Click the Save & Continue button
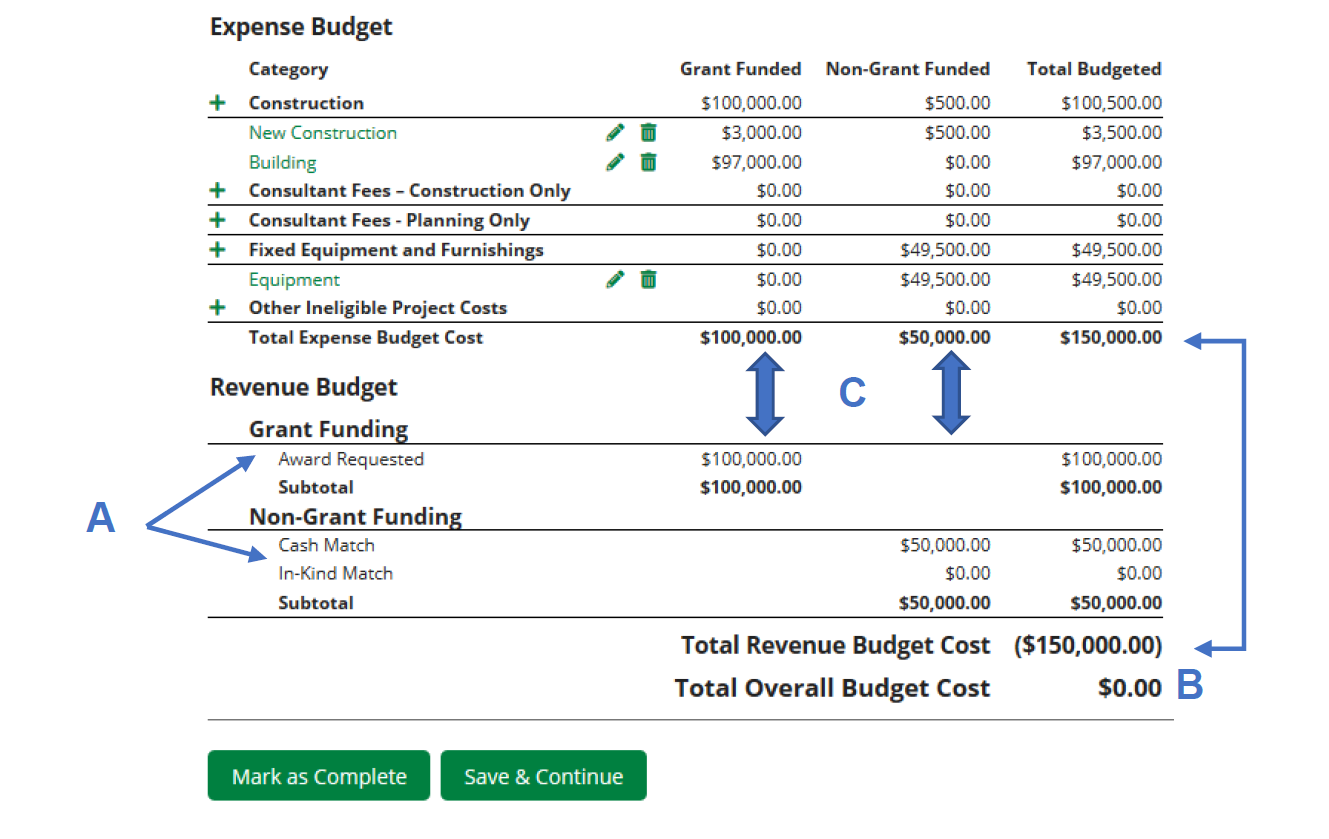Screen dimensions: 1329x839 [543, 777]
